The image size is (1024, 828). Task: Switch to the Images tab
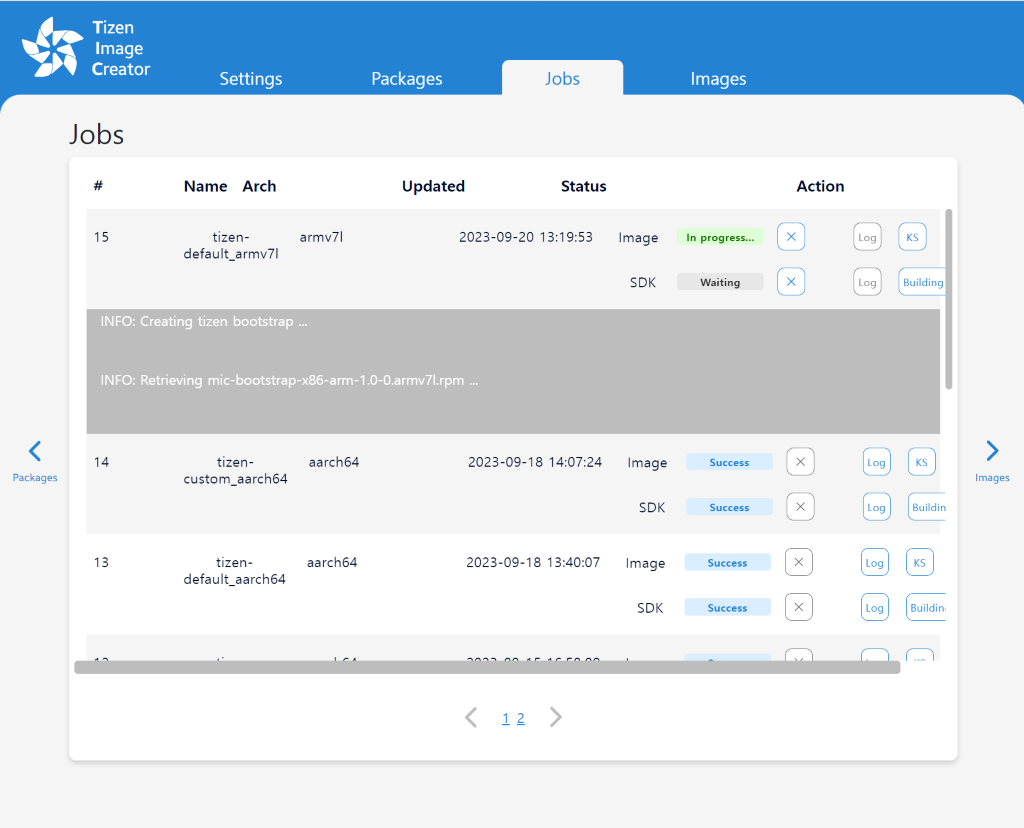pyautogui.click(x=718, y=79)
